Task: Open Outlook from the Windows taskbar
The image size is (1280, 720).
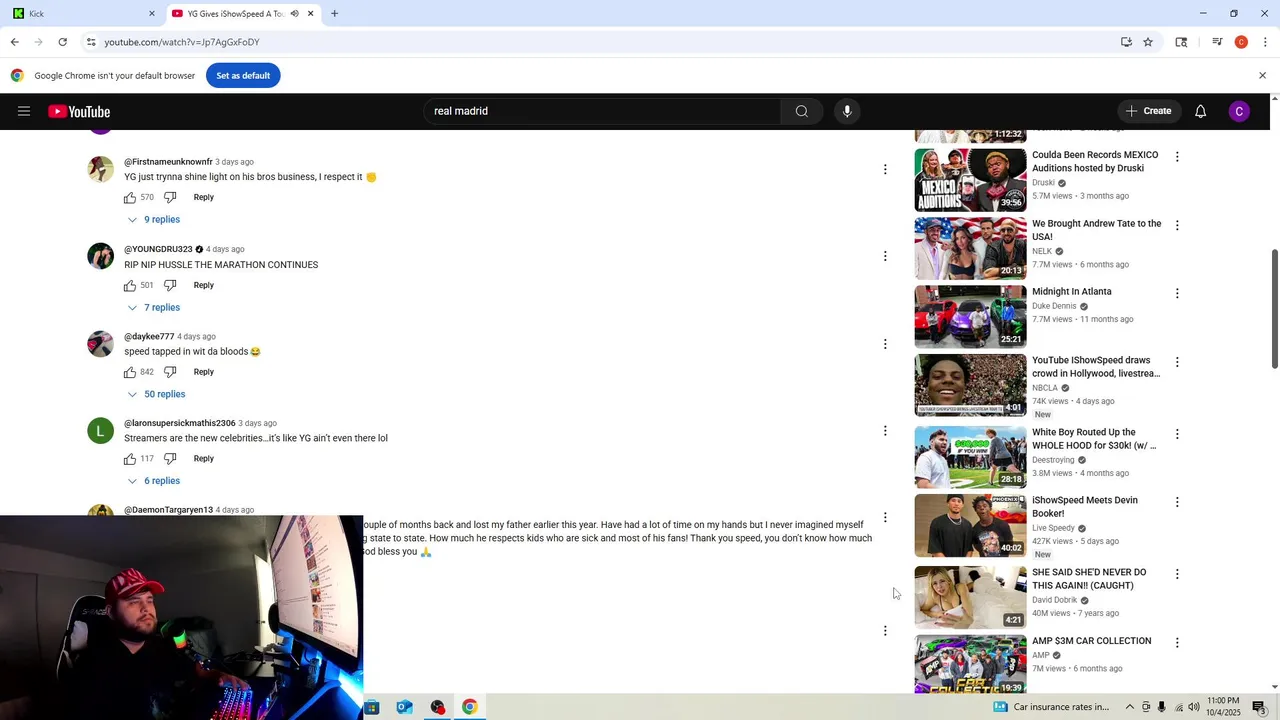Action: click(x=404, y=707)
